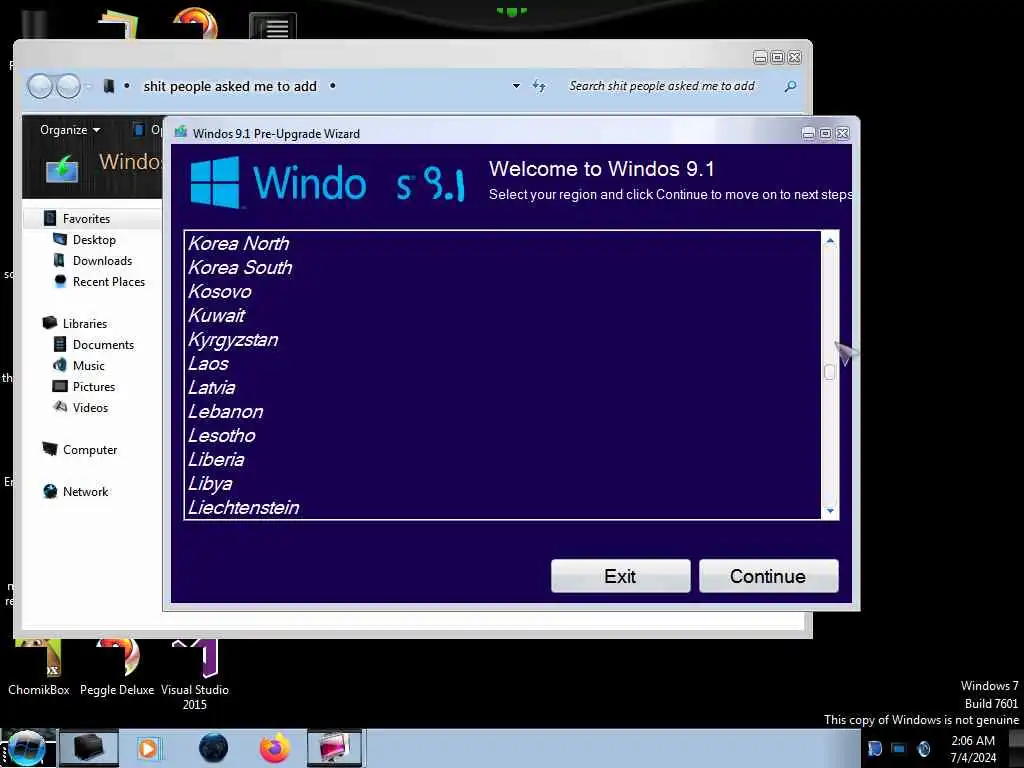This screenshot has height=768, width=1024.
Task: Click region list scroll up arrow
Action: [830, 240]
